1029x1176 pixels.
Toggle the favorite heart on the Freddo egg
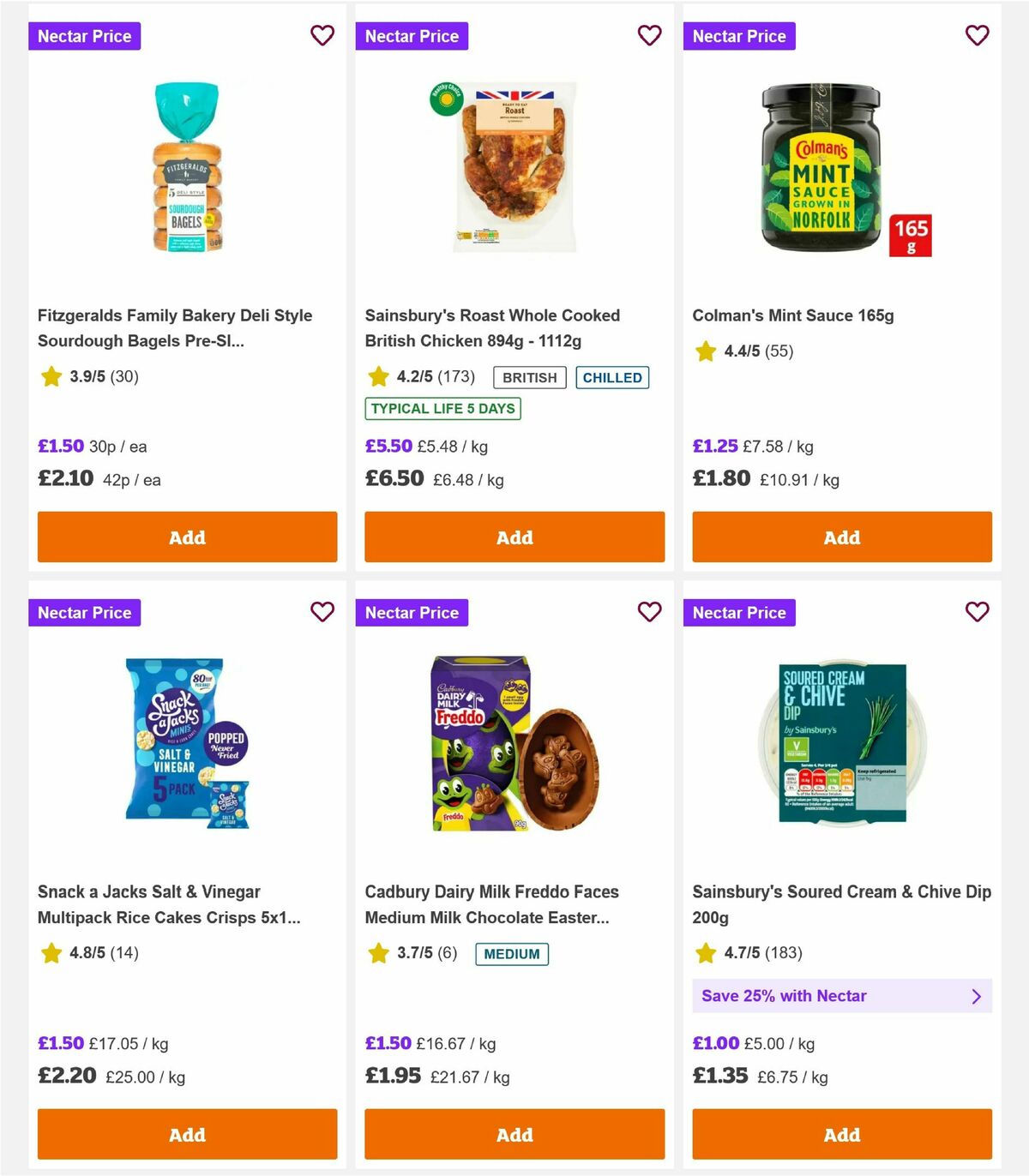pyautogui.click(x=649, y=613)
